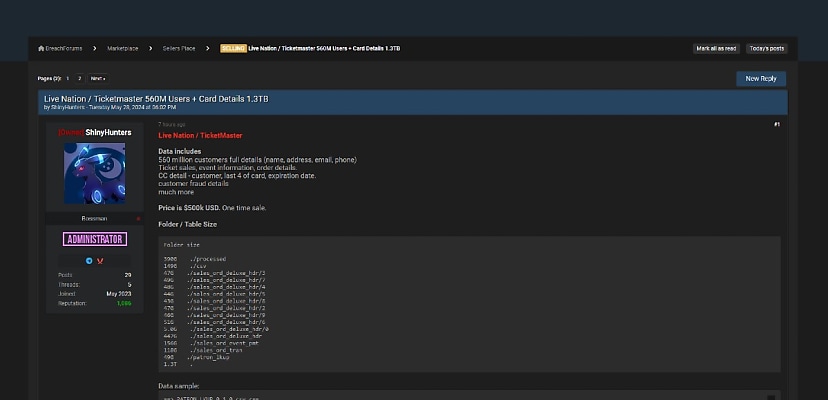Open the ShinyHunters author link under the thread title

pos(68,107)
